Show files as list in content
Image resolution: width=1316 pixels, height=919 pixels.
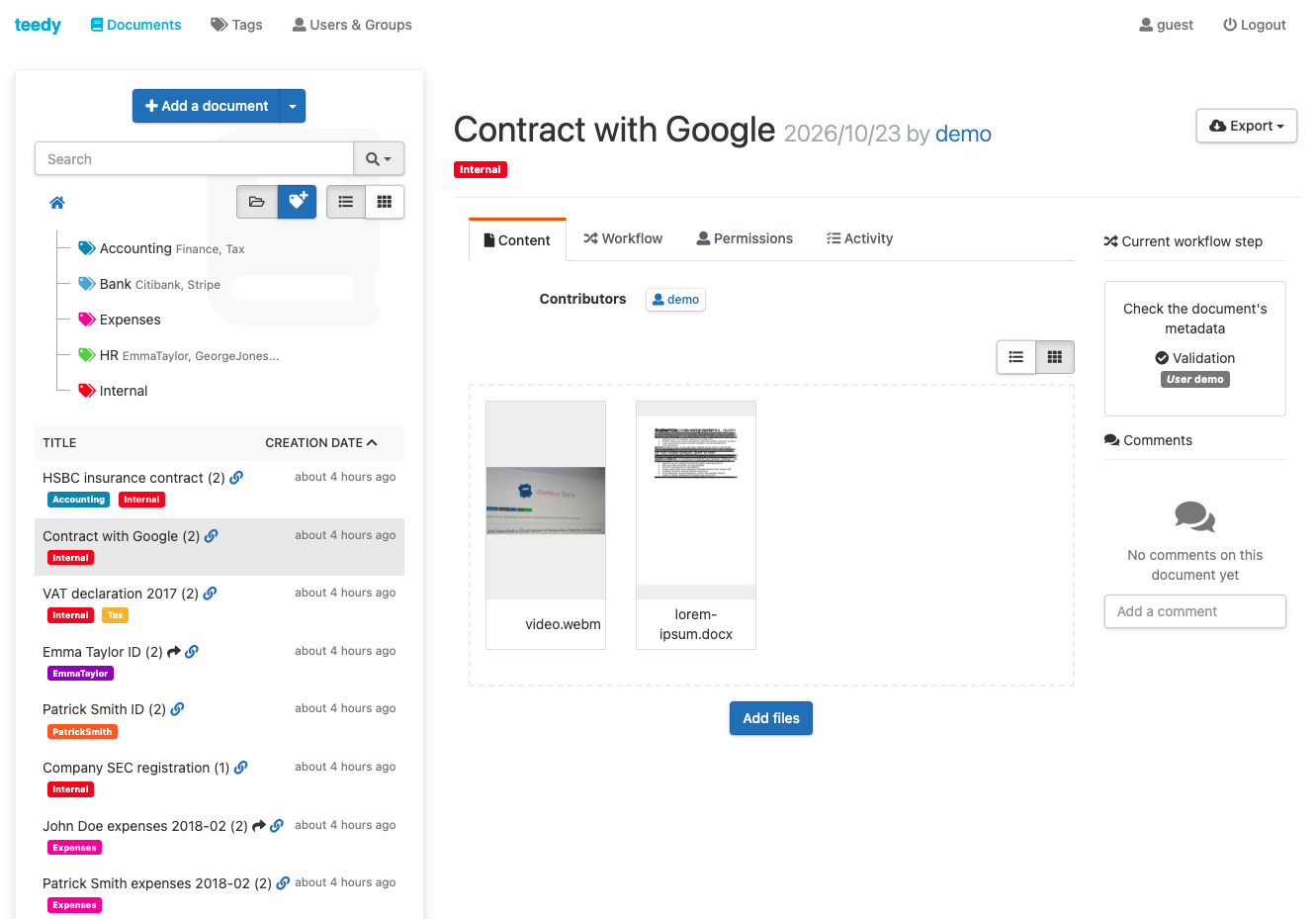click(x=1016, y=357)
